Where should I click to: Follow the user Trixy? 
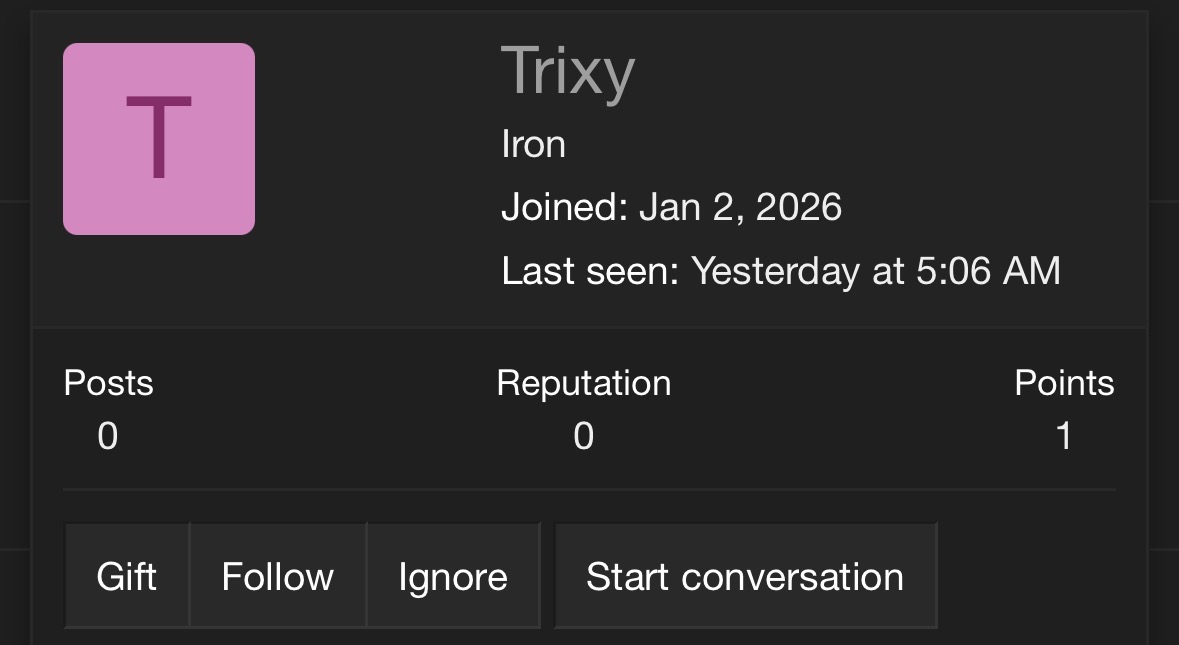277,577
